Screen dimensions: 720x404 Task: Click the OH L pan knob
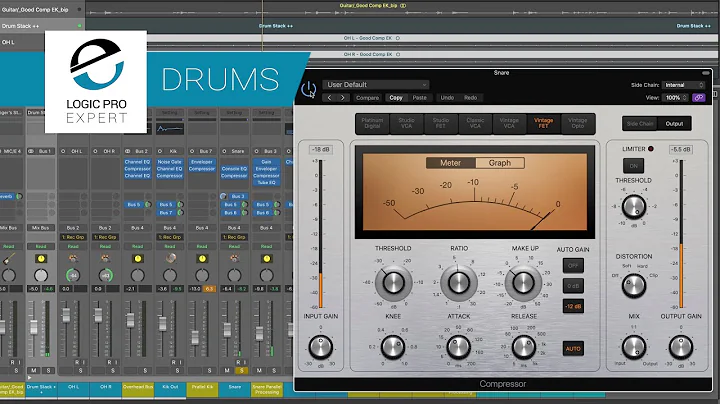coord(73,275)
